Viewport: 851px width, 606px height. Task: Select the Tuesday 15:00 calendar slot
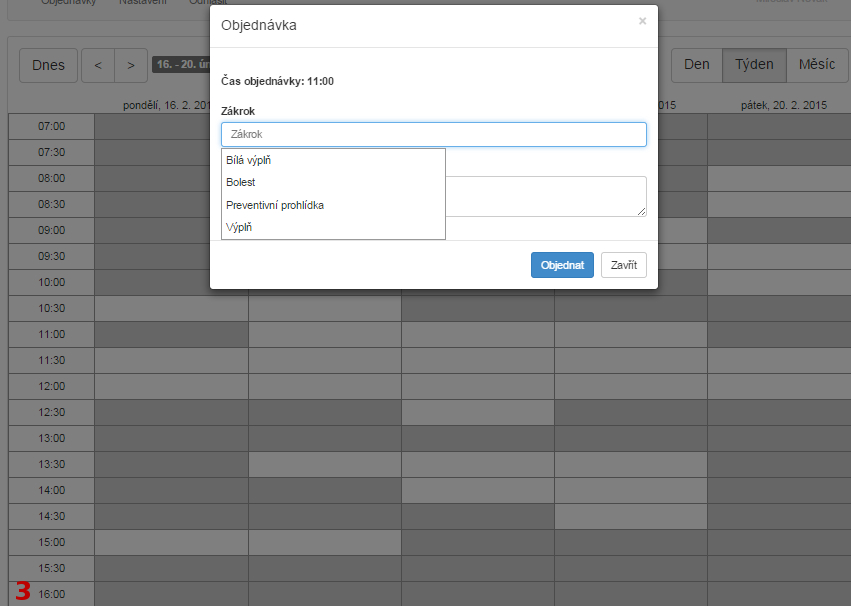[x=325, y=542]
